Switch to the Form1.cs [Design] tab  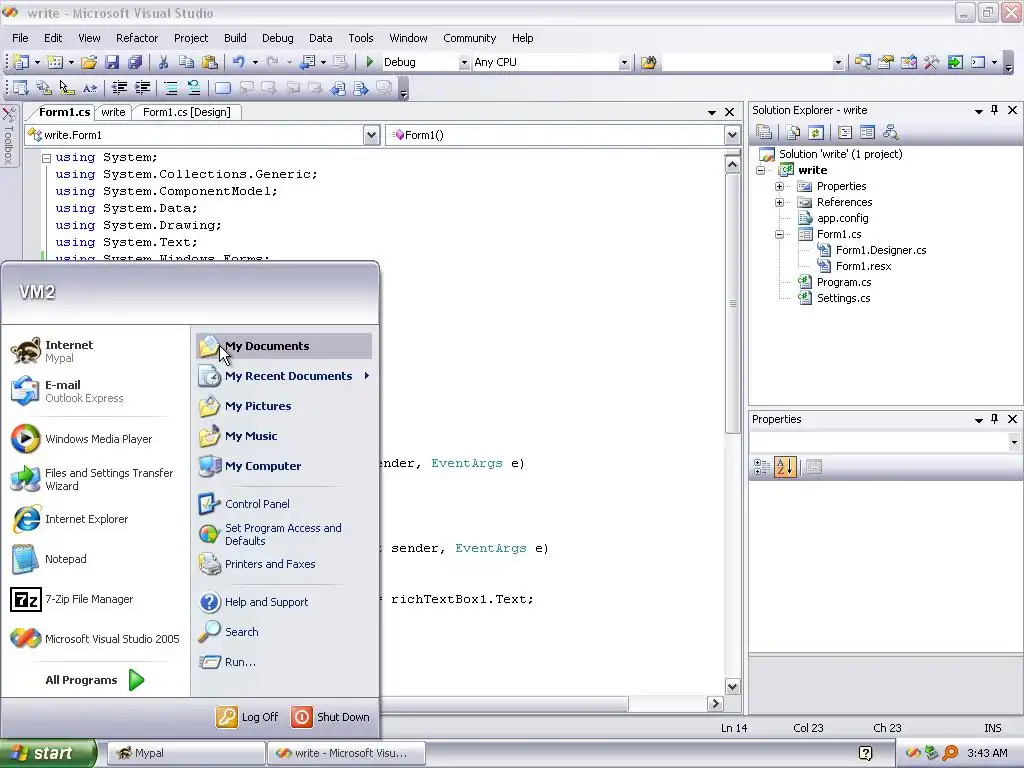187,112
